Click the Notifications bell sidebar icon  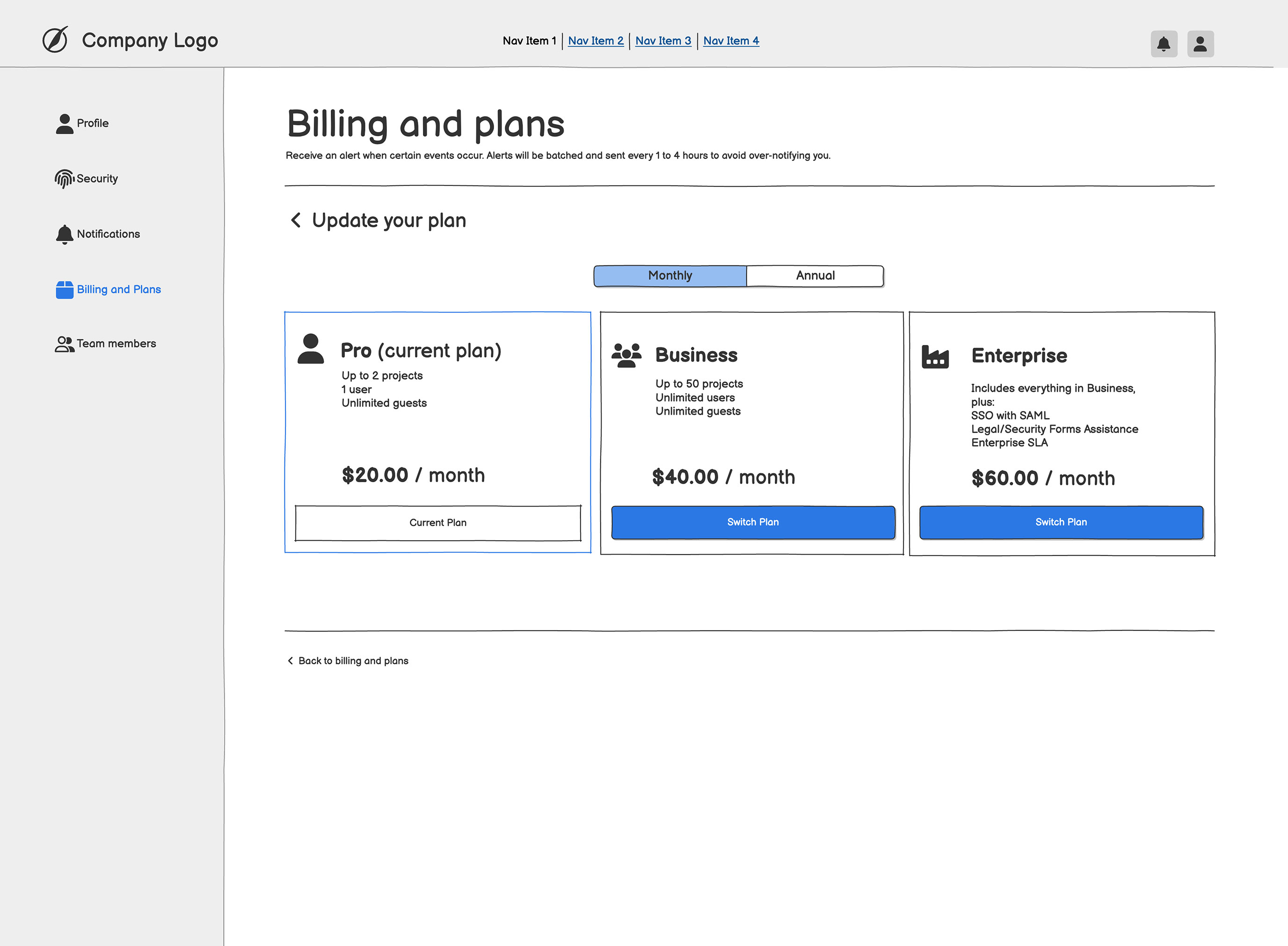[x=65, y=234]
